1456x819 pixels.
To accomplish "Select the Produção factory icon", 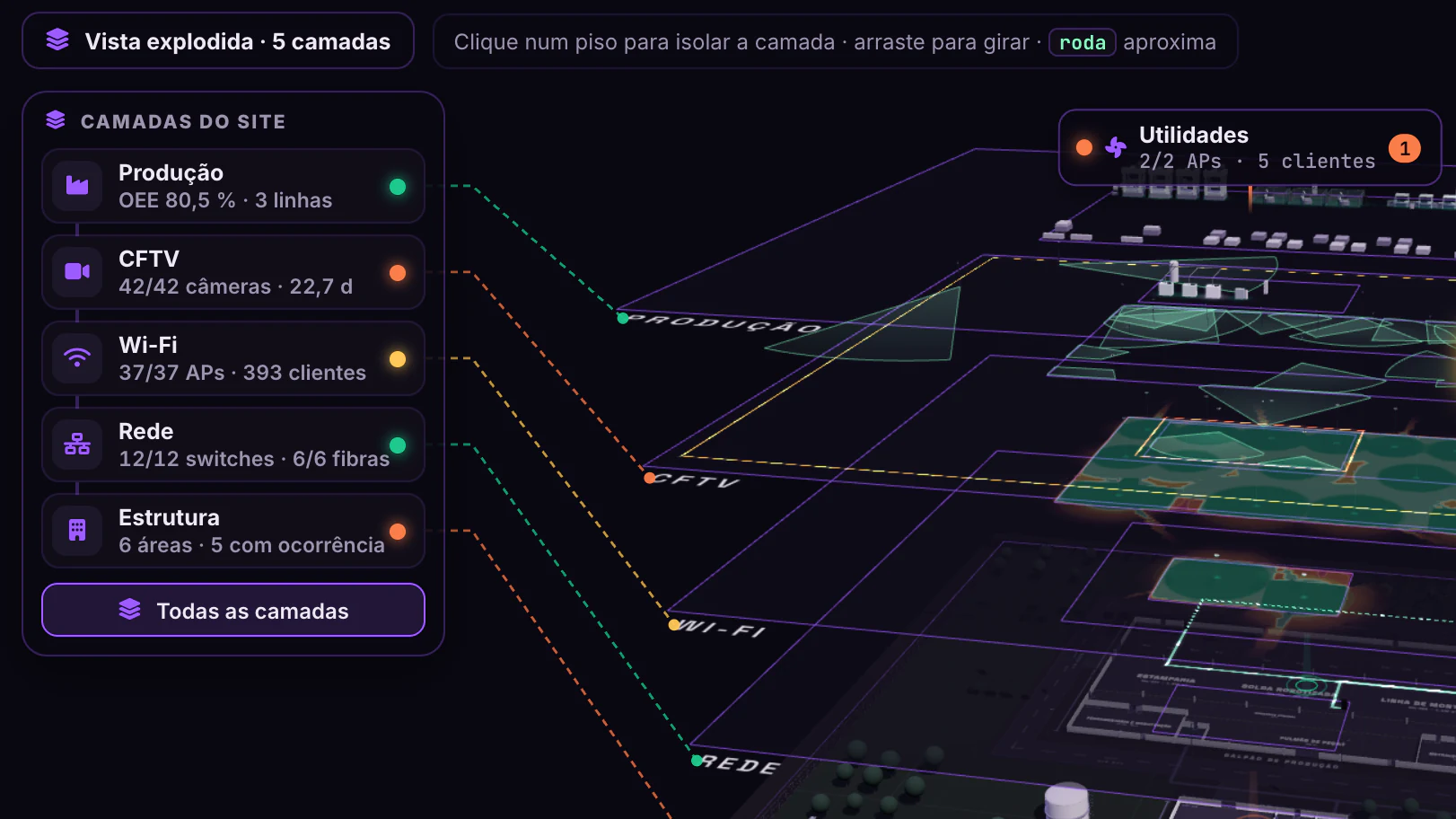I will [77, 186].
